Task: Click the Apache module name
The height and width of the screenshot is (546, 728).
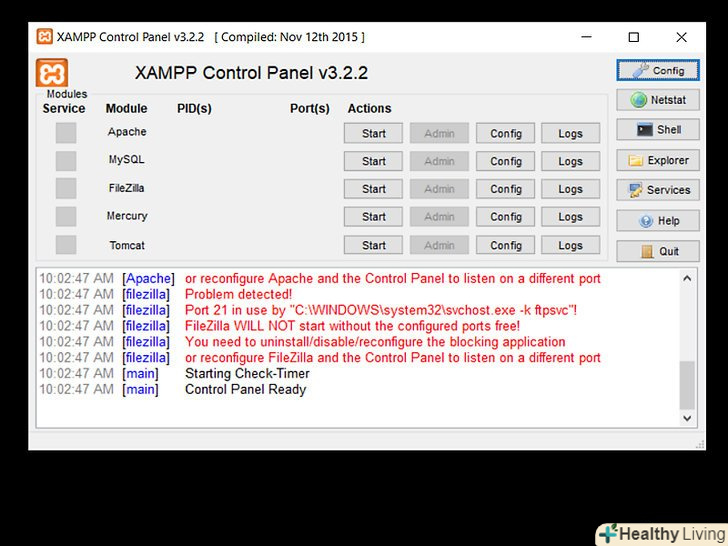Action: (x=127, y=132)
